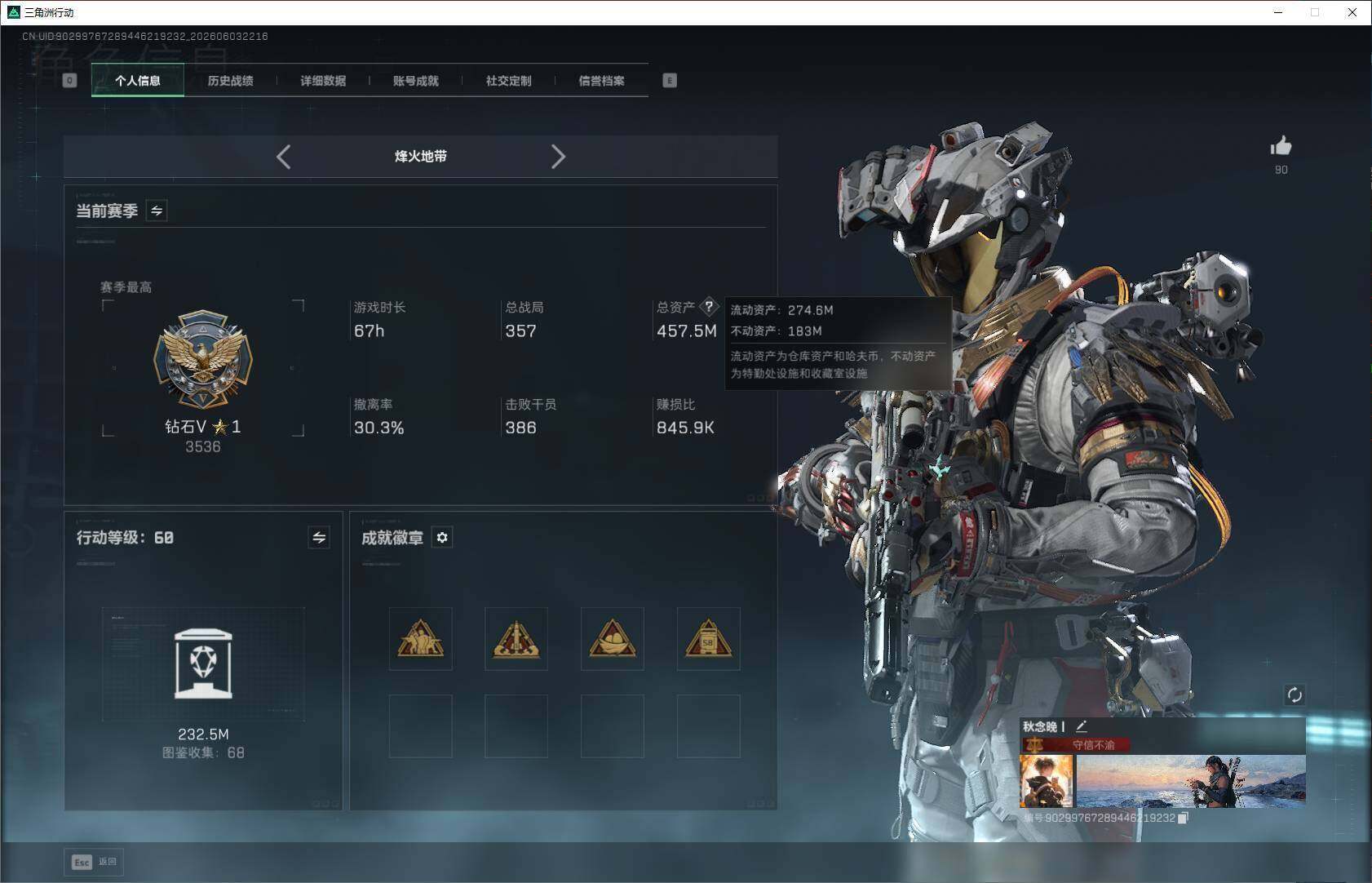The image size is (1372, 883).
Task: Click the thumbs-up like icon
Action: point(1281,146)
